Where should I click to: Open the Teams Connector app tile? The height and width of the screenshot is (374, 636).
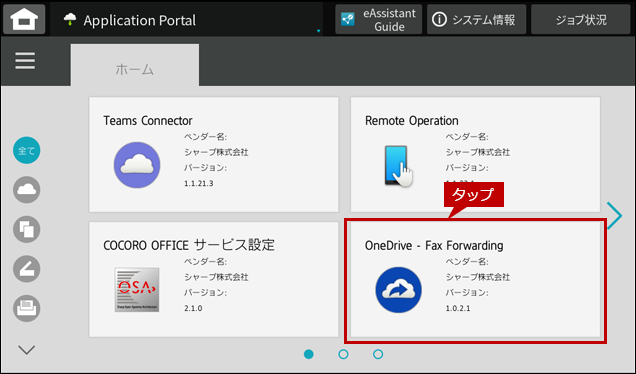pos(214,154)
